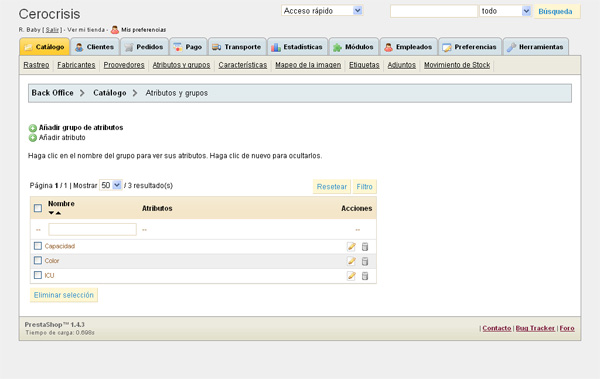Open the Foro footer link
The height and width of the screenshot is (379, 600).
click(x=567, y=328)
